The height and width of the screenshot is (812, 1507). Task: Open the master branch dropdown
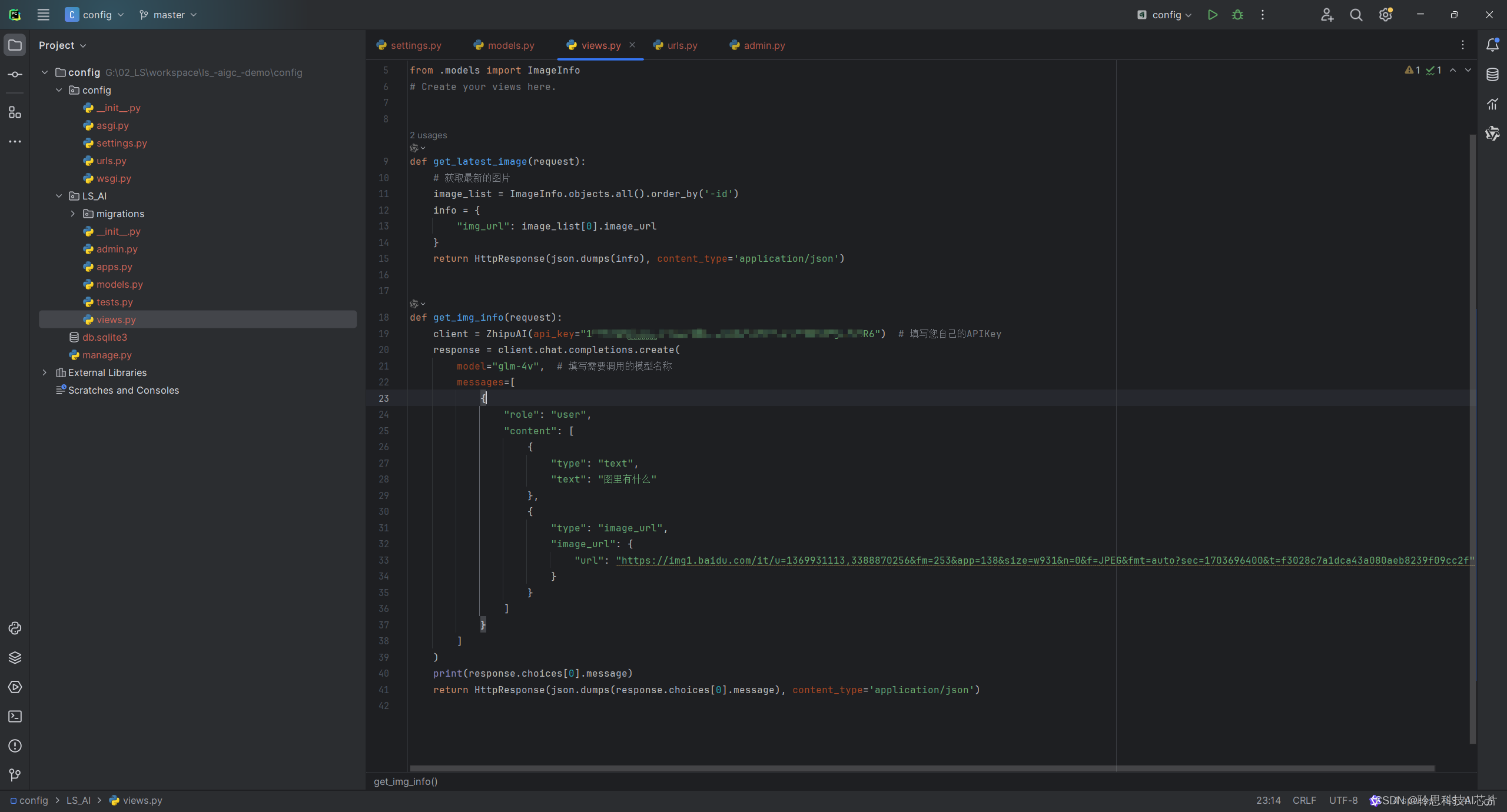coord(168,15)
